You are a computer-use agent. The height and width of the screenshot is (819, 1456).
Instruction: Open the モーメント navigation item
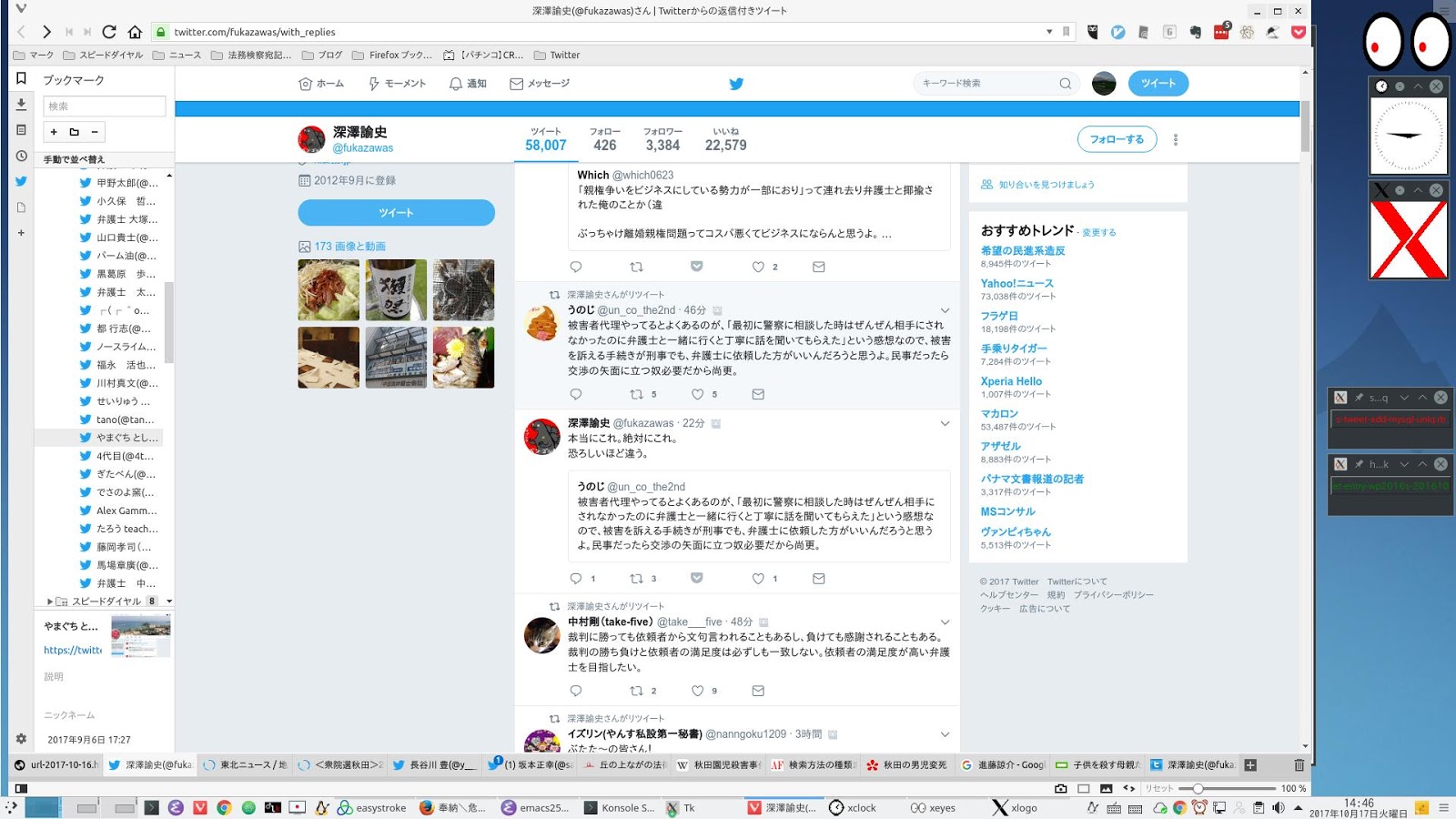(x=397, y=84)
